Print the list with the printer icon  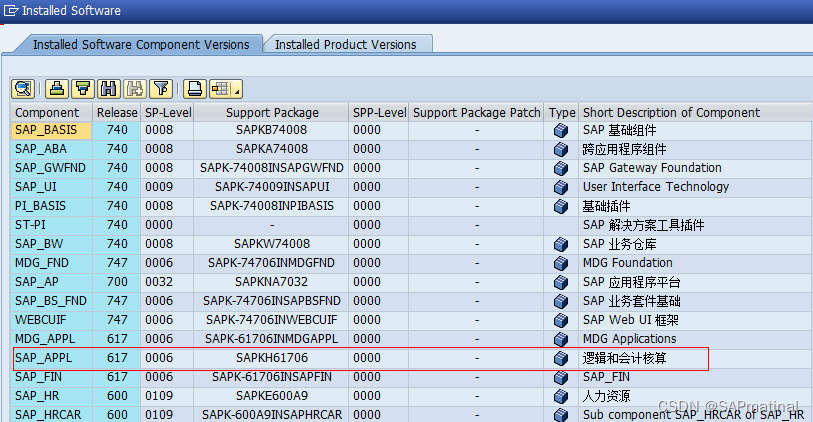[194, 89]
